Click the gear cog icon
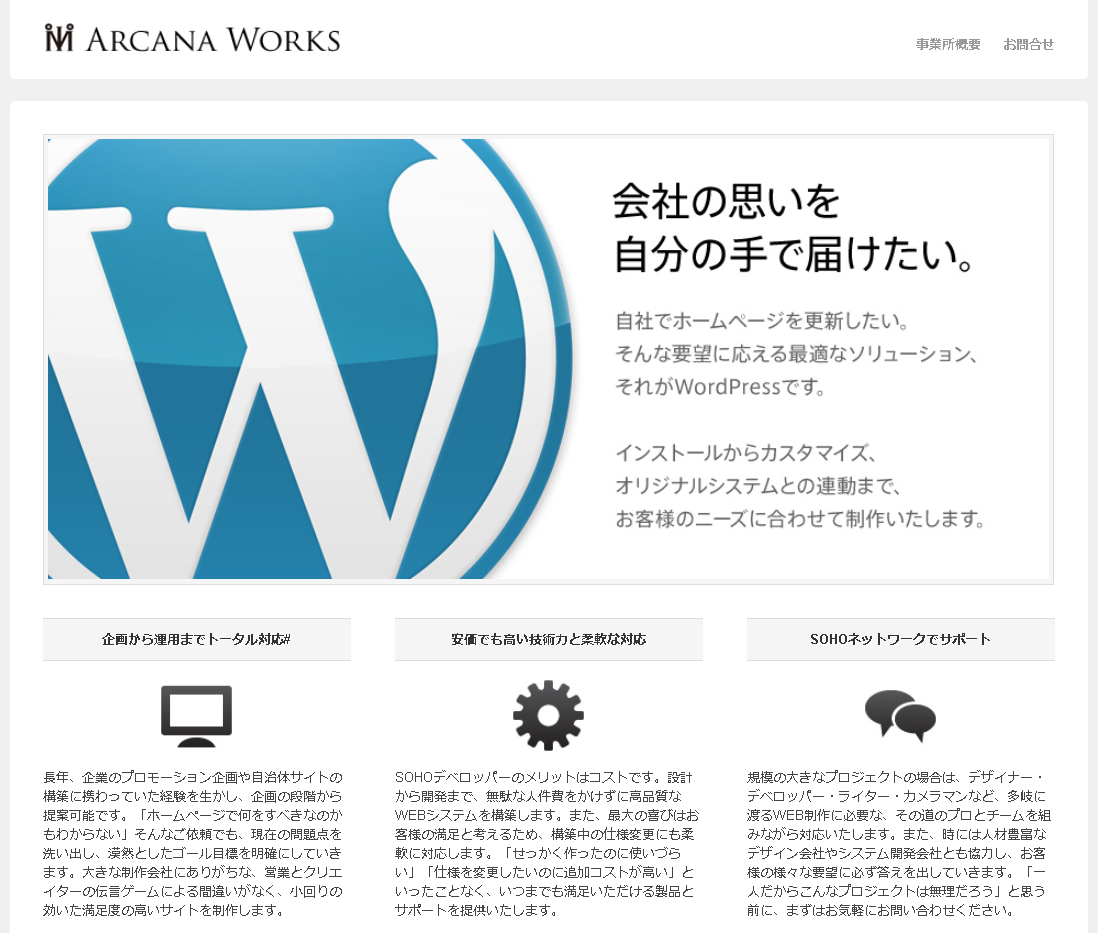The height and width of the screenshot is (933, 1098). click(x=548, y=715)
